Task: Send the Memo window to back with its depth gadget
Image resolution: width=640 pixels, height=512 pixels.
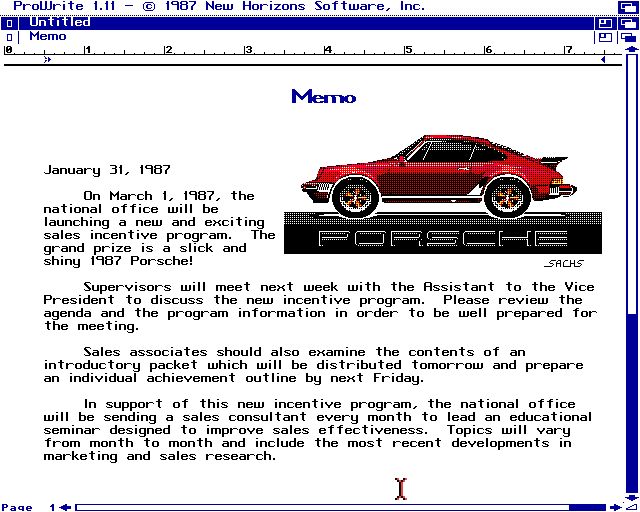Action: click(x=628, y=38)
